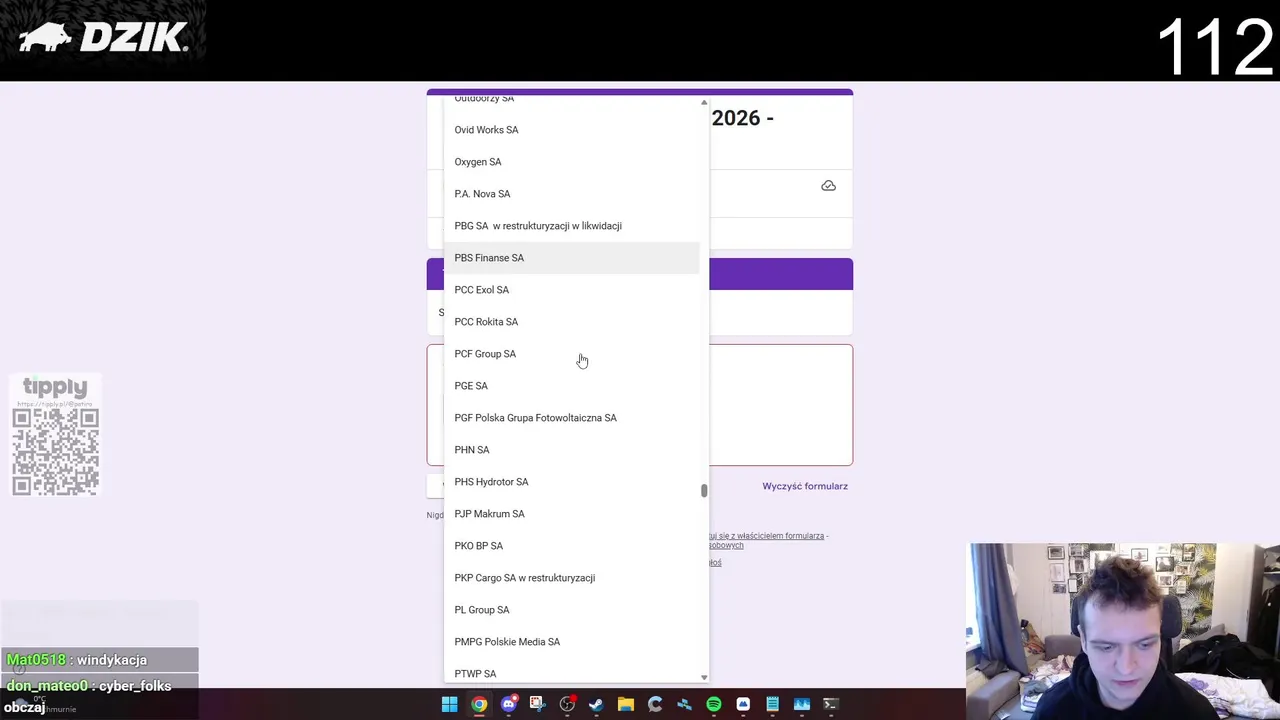Open Steam from the taskbar
The image size is (1280, 720).
(596, 704)
